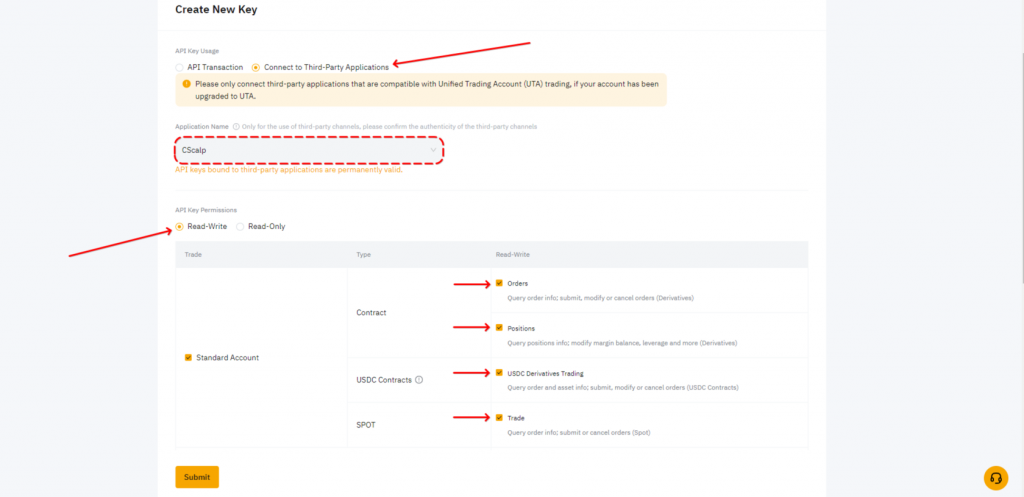Click the orange warning icon in UTA notice
Viewport: 1024px width, 497px height.
pos(186,85)
